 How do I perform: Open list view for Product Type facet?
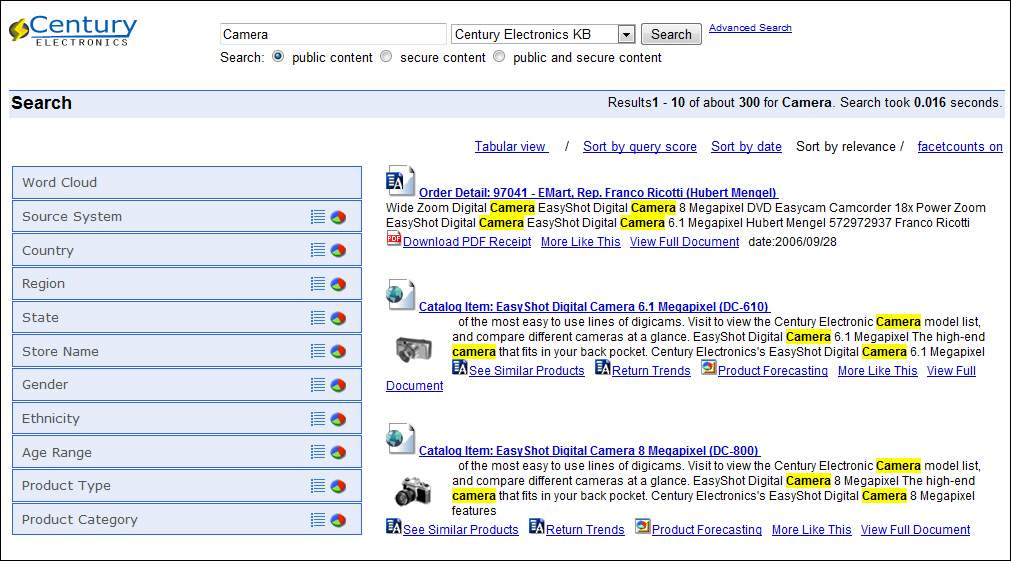(318, 486)
